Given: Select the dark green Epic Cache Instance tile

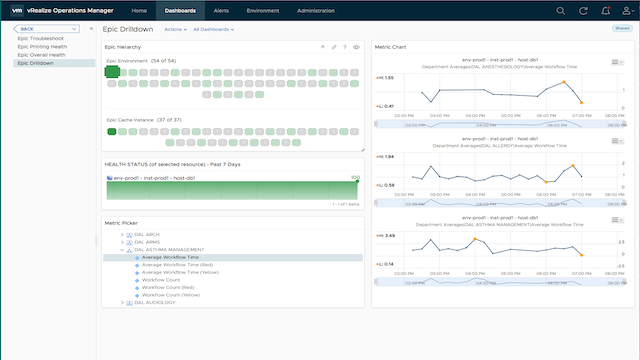Looking at the screenshot, I should point(112,131).
